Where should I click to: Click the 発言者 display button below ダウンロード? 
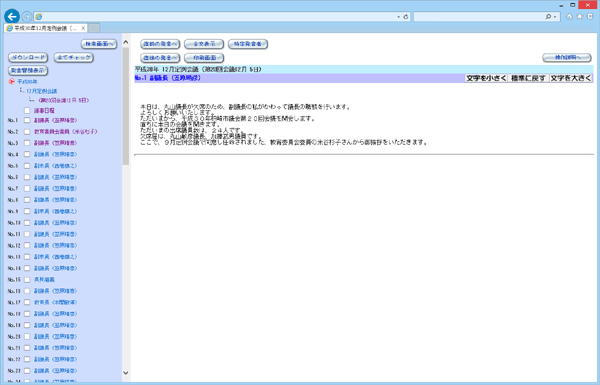[28, 70]
